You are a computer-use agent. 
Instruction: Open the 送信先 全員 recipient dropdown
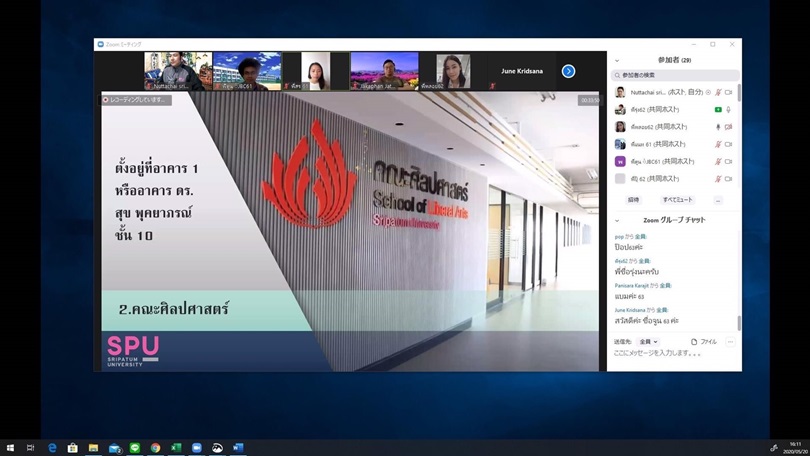point(648,342)
